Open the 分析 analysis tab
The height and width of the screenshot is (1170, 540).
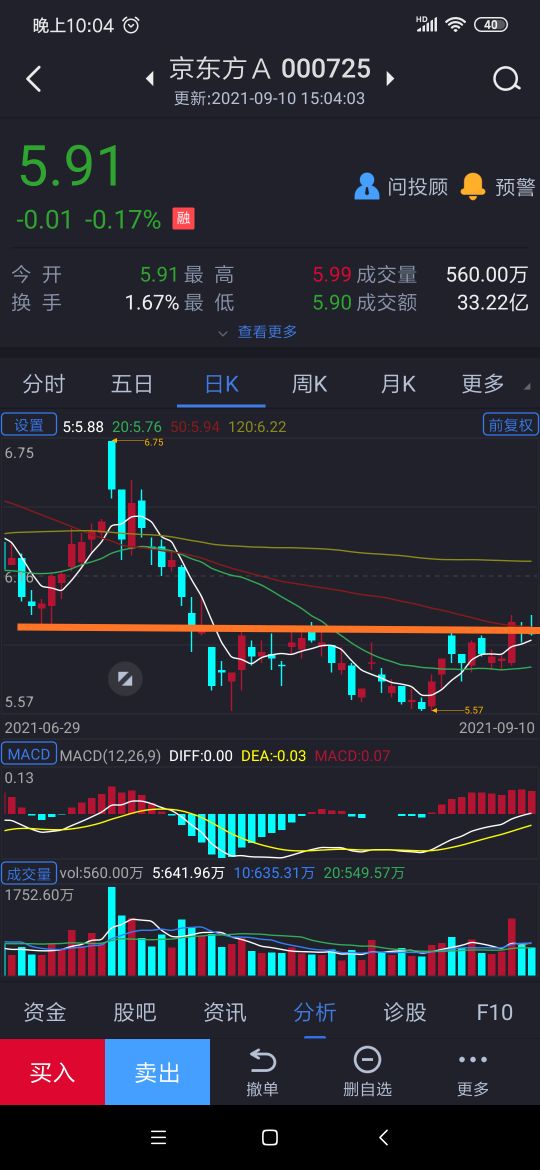[x=315, y=1013]
